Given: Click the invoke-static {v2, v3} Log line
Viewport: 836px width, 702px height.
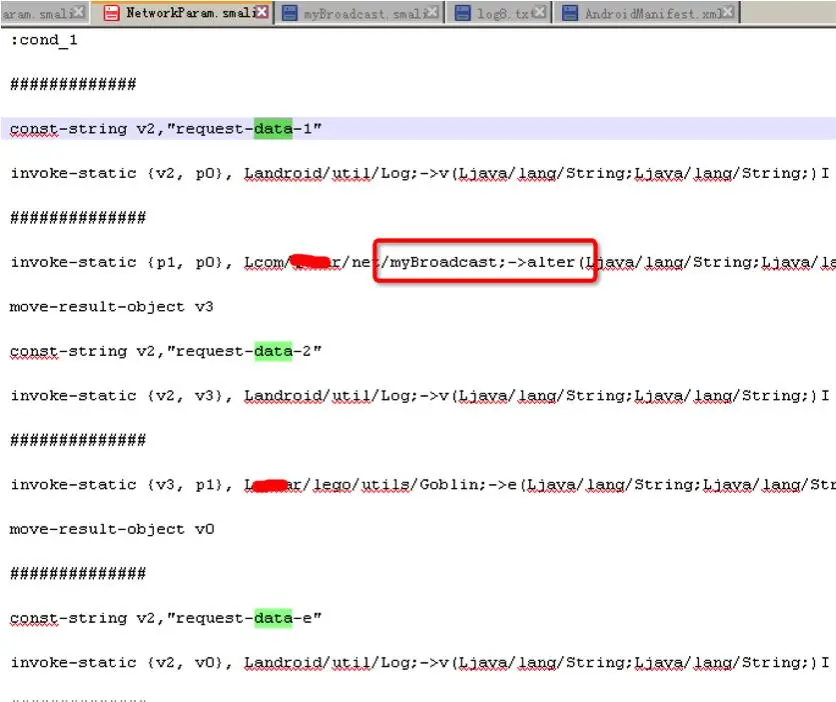Looking at the screenshot, I should pos(420,396).
